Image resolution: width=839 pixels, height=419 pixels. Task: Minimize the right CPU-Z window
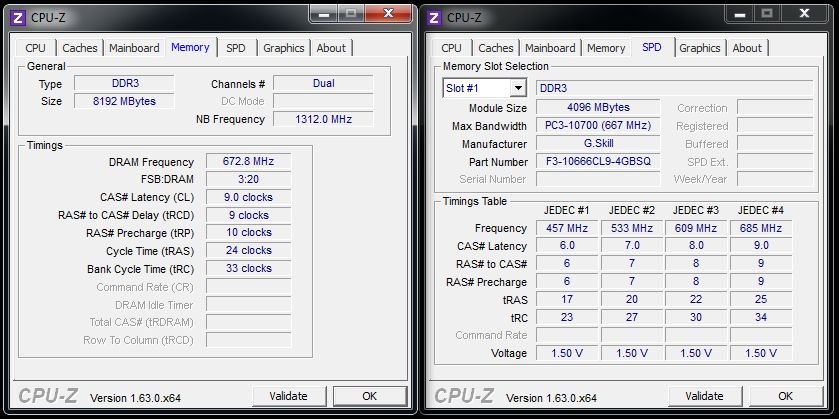pyautogui.click(x=740, y=13)
